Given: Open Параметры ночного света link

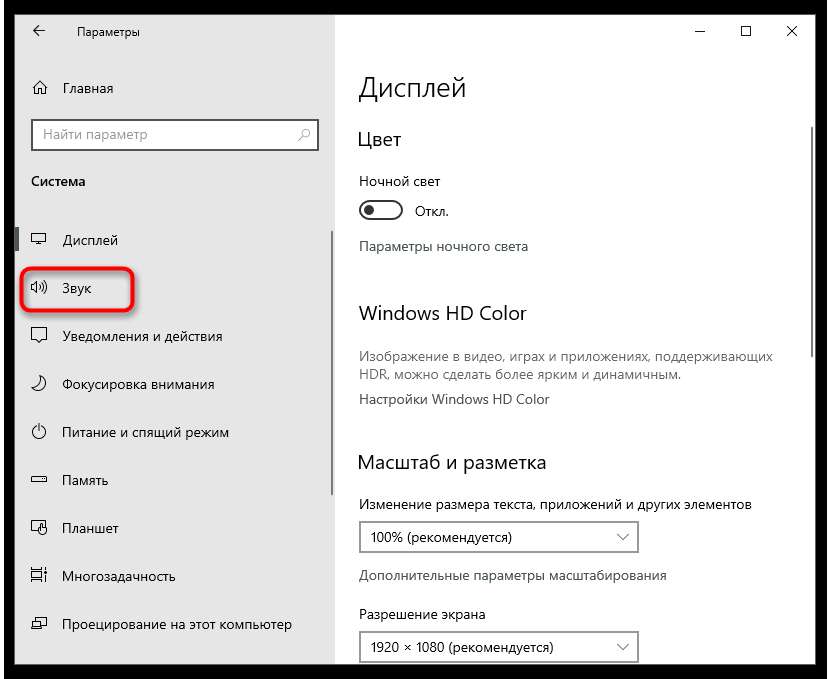Looking at the screenshot, I should tap(444, 247).
